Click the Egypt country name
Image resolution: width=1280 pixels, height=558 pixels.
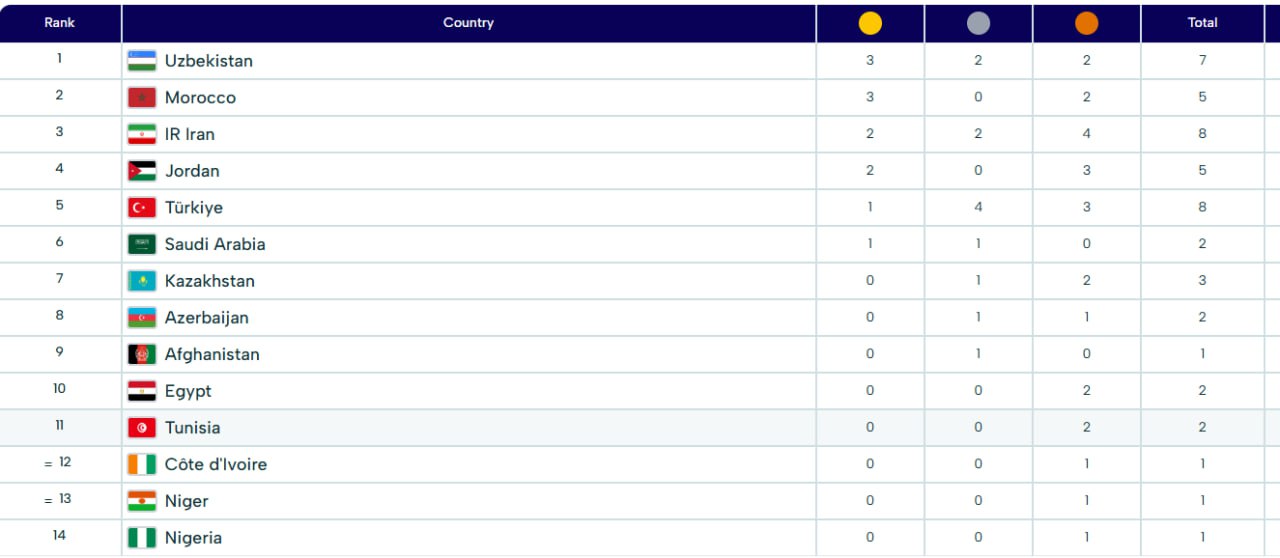click(188, 391)
